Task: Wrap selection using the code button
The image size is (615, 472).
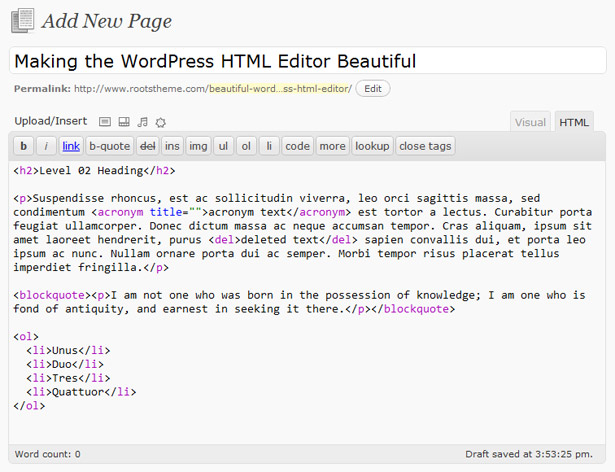Action: pos(297,146)
